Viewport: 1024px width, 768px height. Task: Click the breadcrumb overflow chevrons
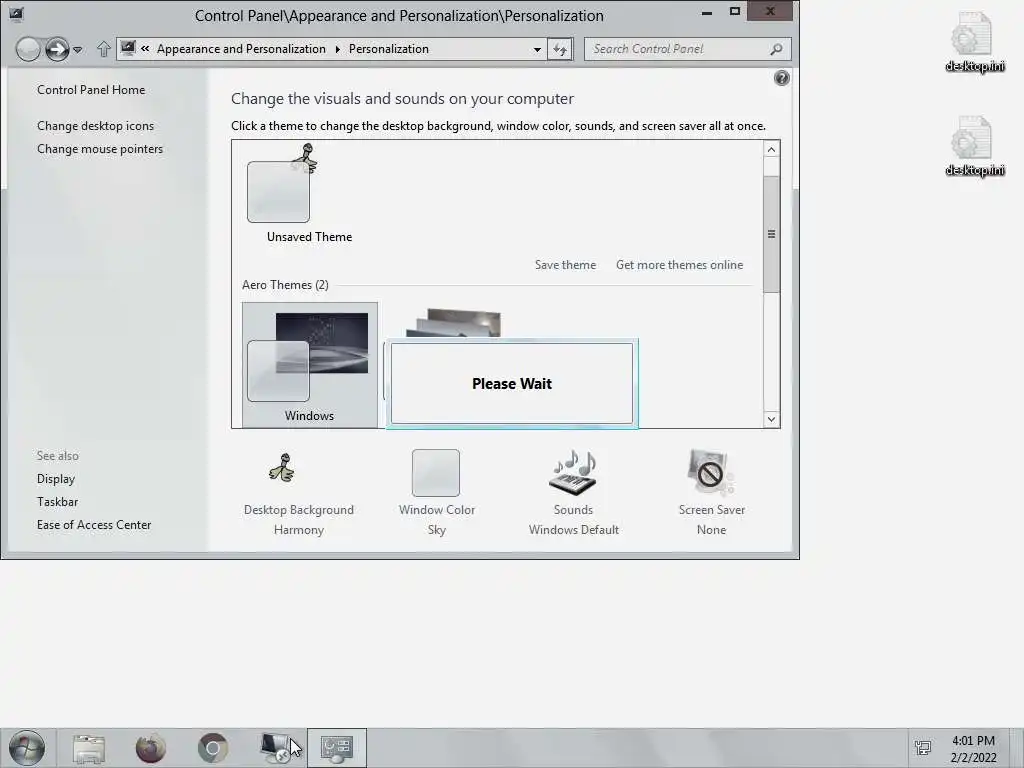point(145,49)
